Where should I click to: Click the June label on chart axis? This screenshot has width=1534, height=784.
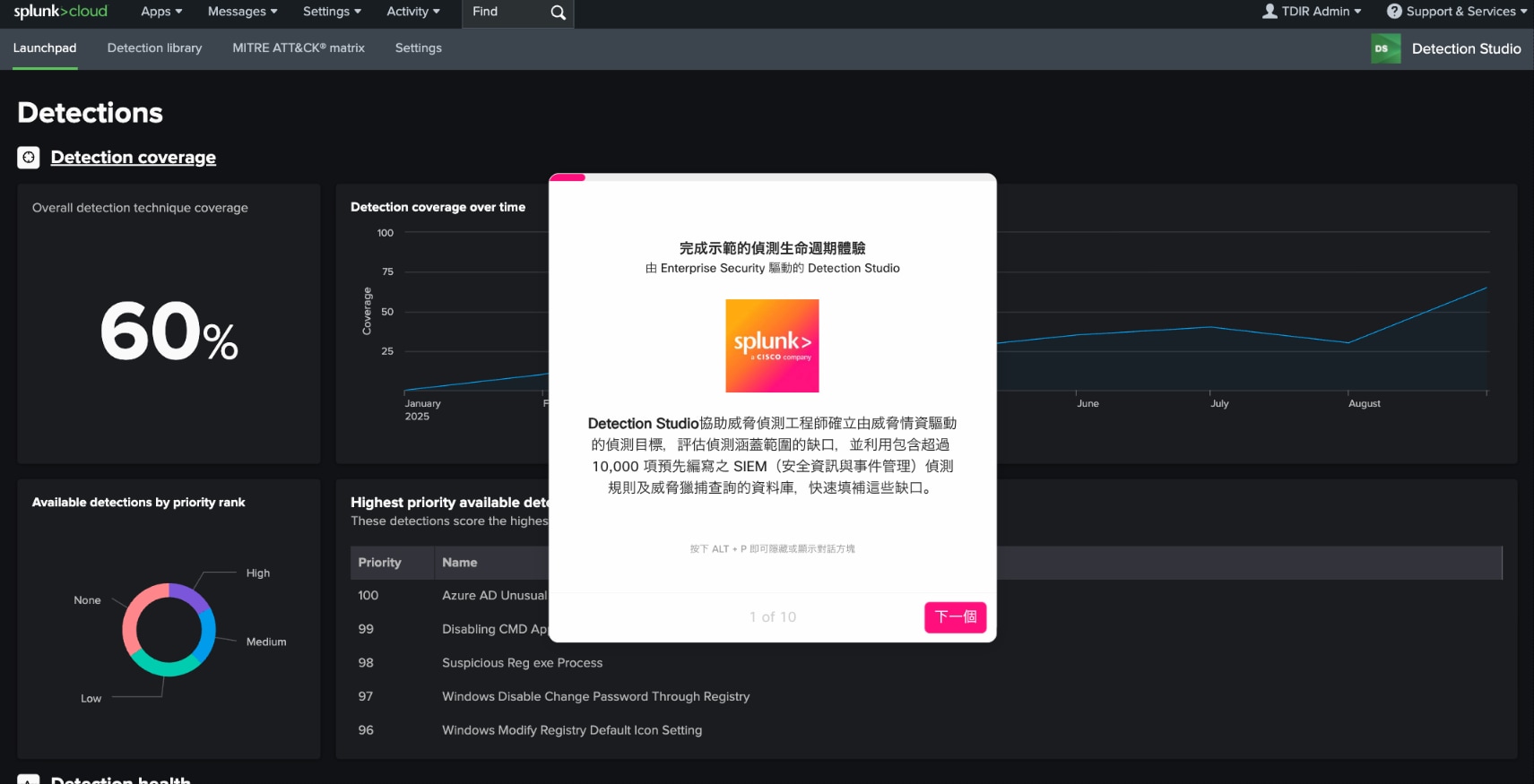(1088, 404)
